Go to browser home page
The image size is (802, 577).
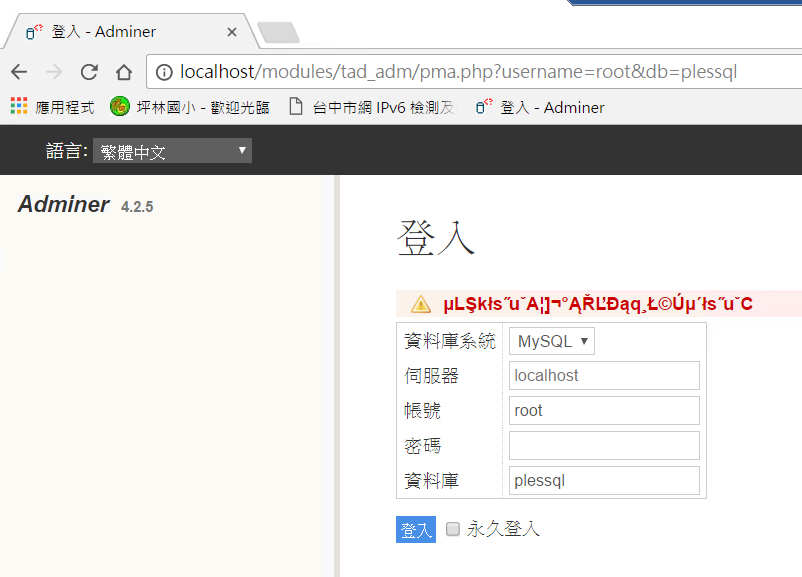[124, 72]
